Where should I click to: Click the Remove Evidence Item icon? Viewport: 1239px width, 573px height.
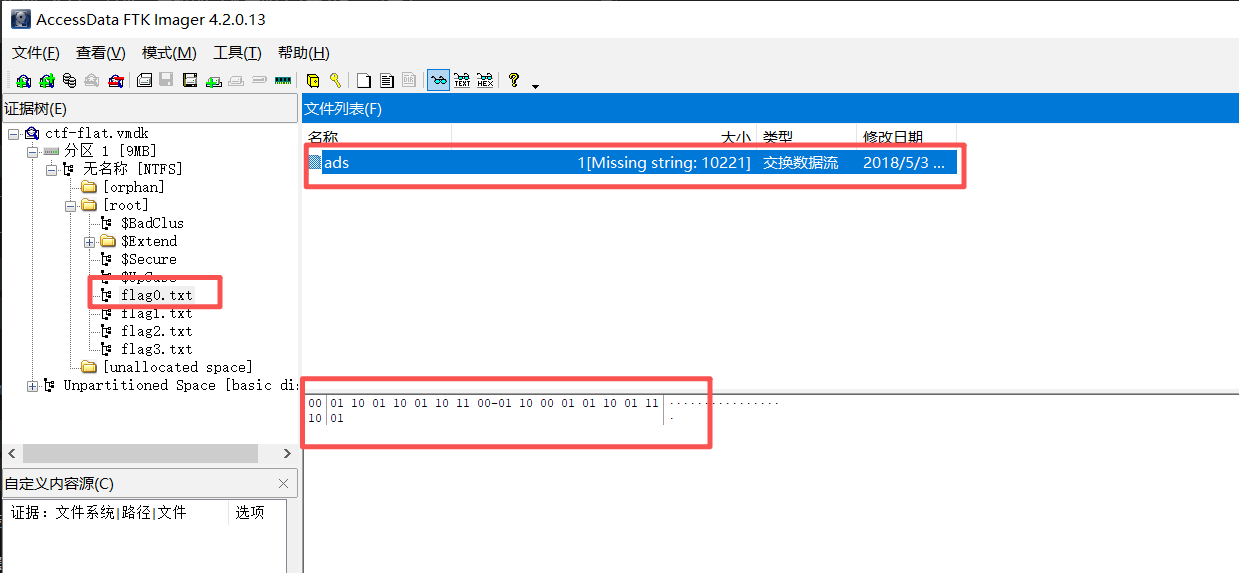click(92, 81)
